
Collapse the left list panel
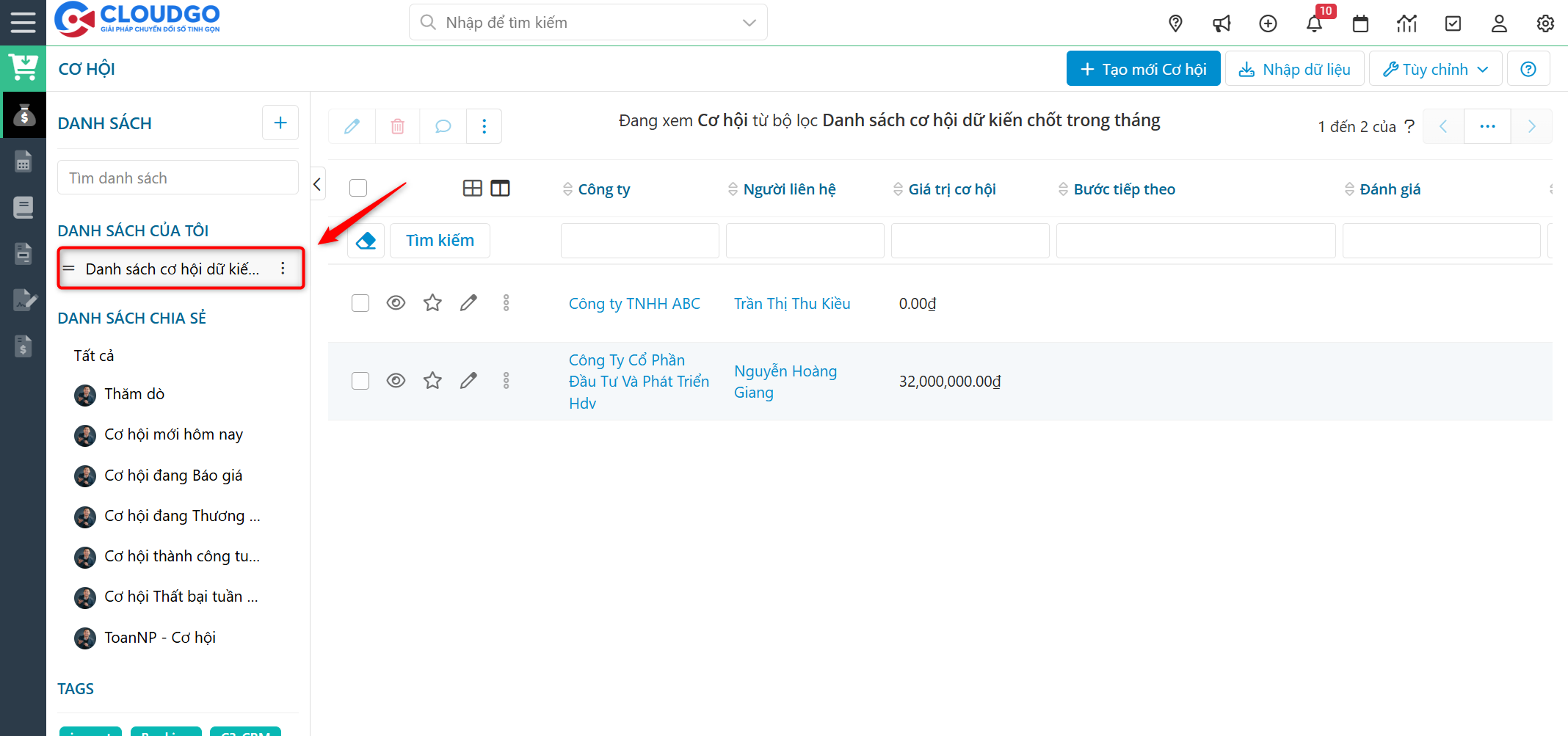point(317,184)
